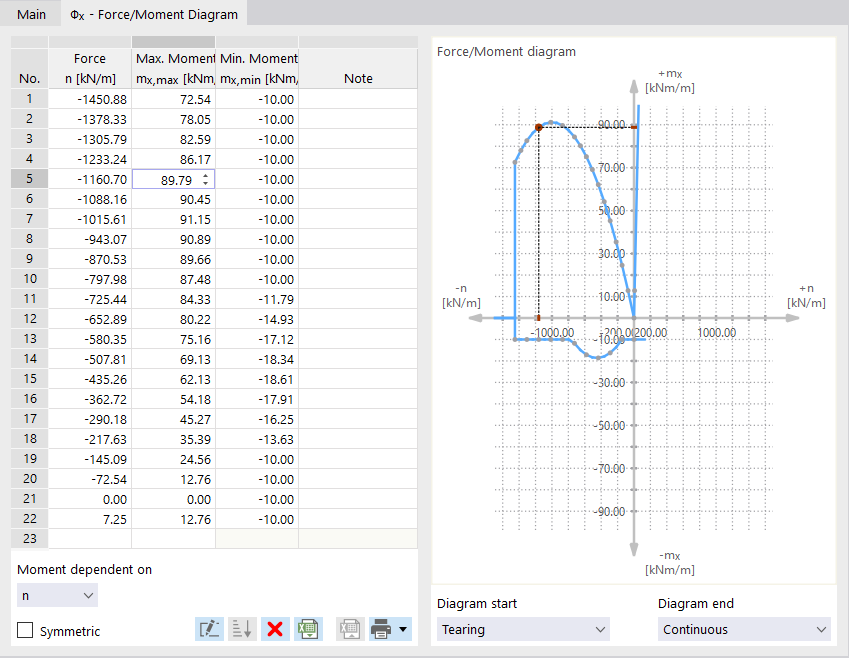The width and height of the screenshot is (849, 658).
Task: Click the gray Excel export icon
Action: coord(350,629)
